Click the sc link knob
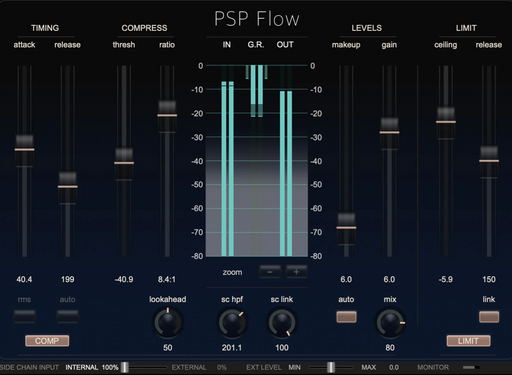Image resolution: width=512 pixels, height=375 pixels. point(282,322)
